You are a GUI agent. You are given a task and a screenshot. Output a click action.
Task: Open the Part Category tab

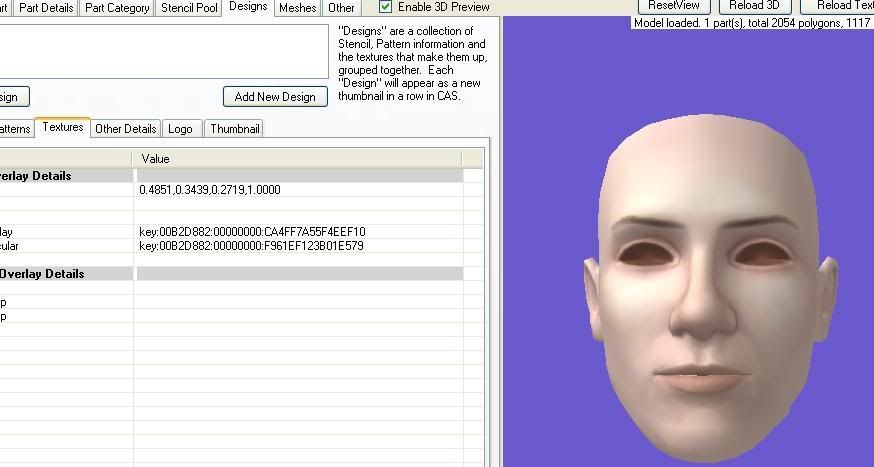(117, 8)
